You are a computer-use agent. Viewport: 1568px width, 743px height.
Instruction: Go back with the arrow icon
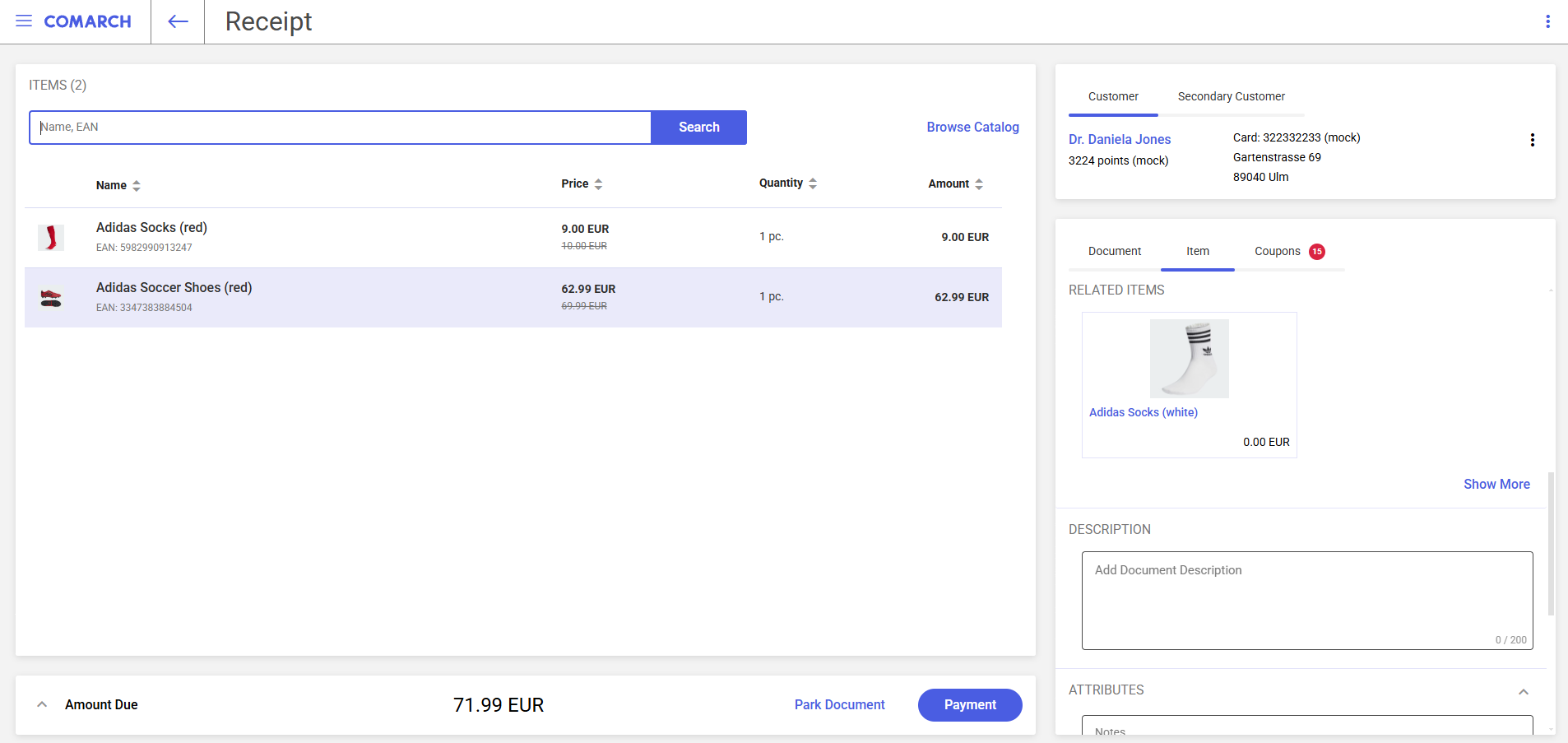(178, 21)
